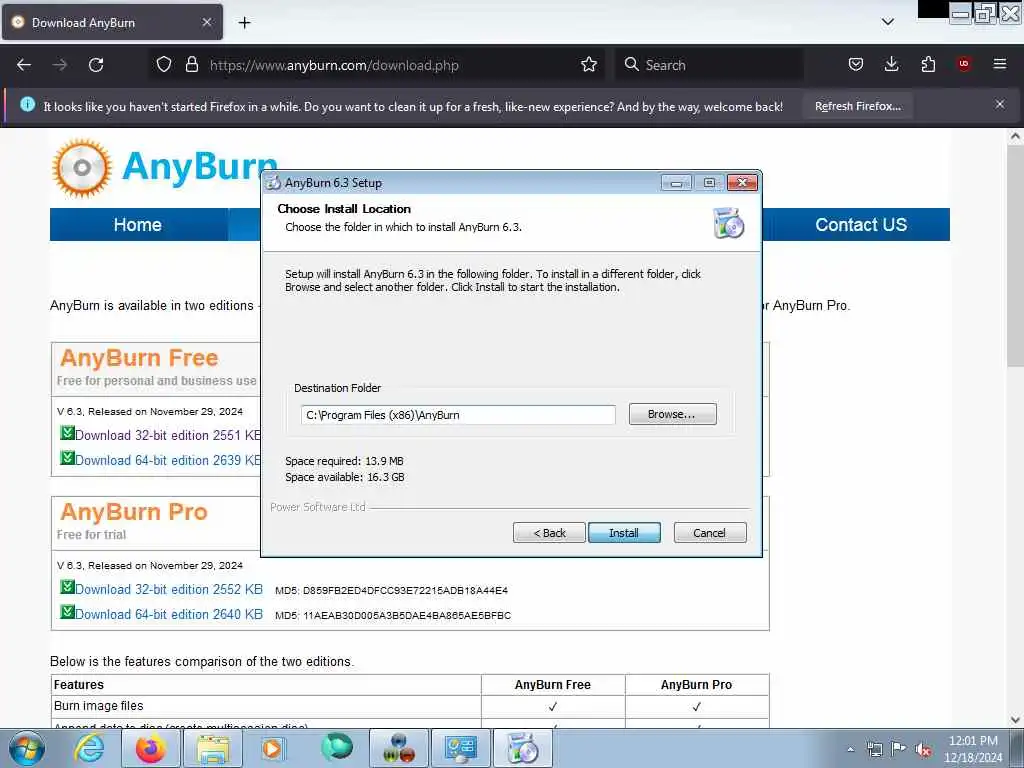The image size is (1024, 768).
Task: Click the control panel monitor taskbar icon
Action: pyautogui.click(x=461, y=748)
